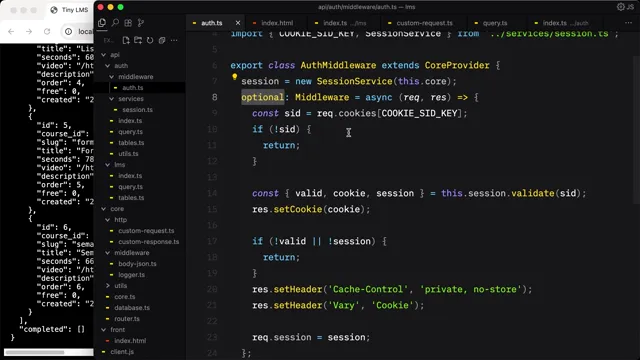The height and width of the screenshot is (360, 640).
Task: Open session.ts in the file tree
Action: coord(138,110)
